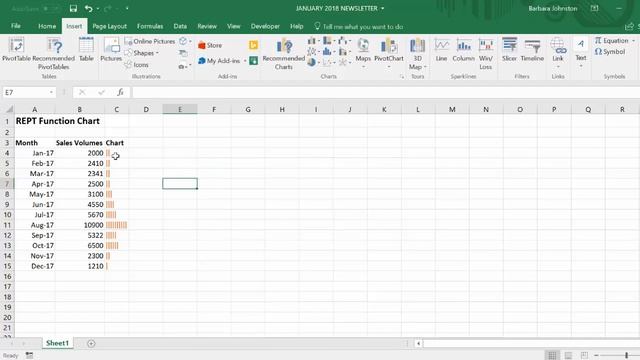This screenshot has width=640, height=360.
Task: Select cell with REPT Function Chart title
Action: tap(35, 121)
